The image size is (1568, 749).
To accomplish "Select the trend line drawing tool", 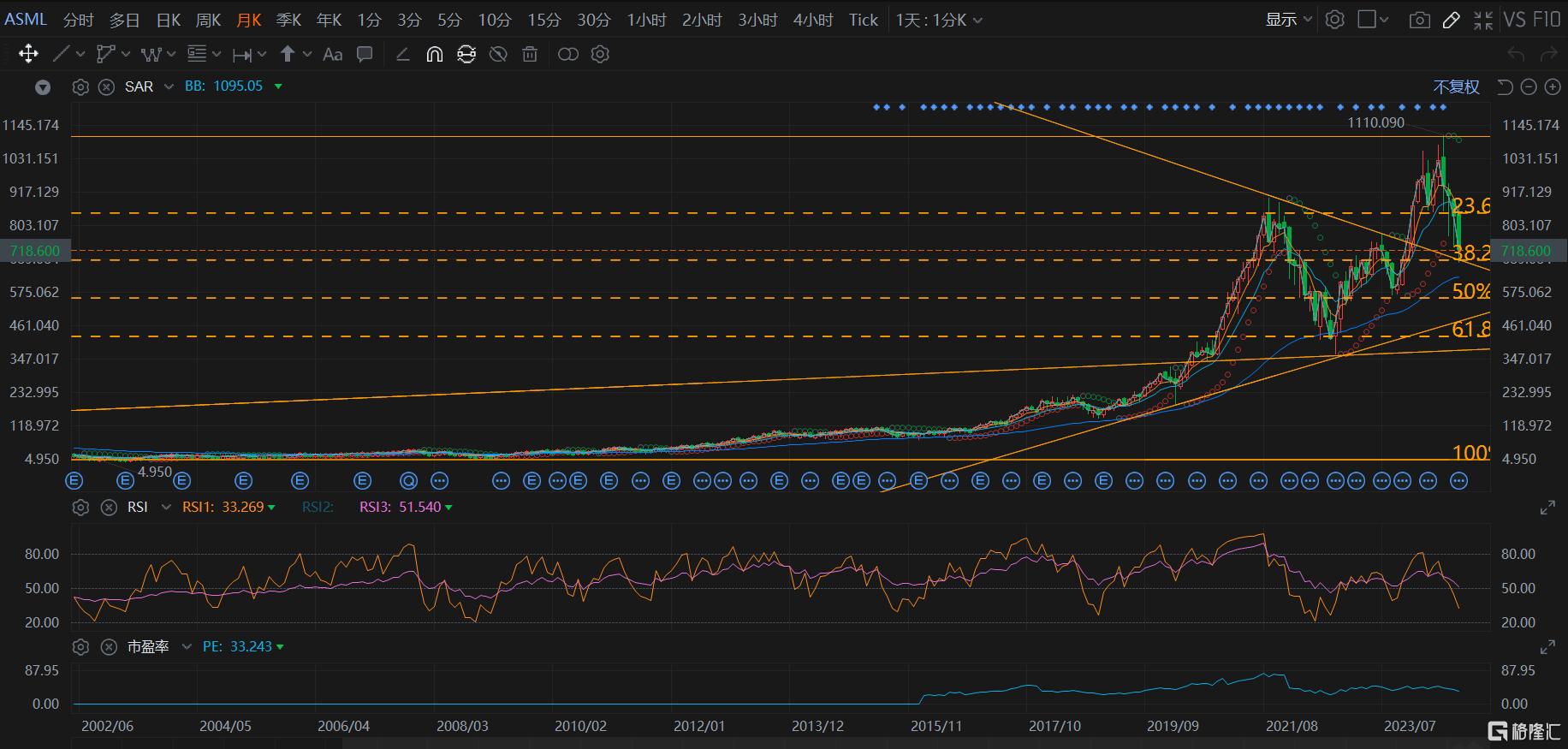I will point(61,54).
